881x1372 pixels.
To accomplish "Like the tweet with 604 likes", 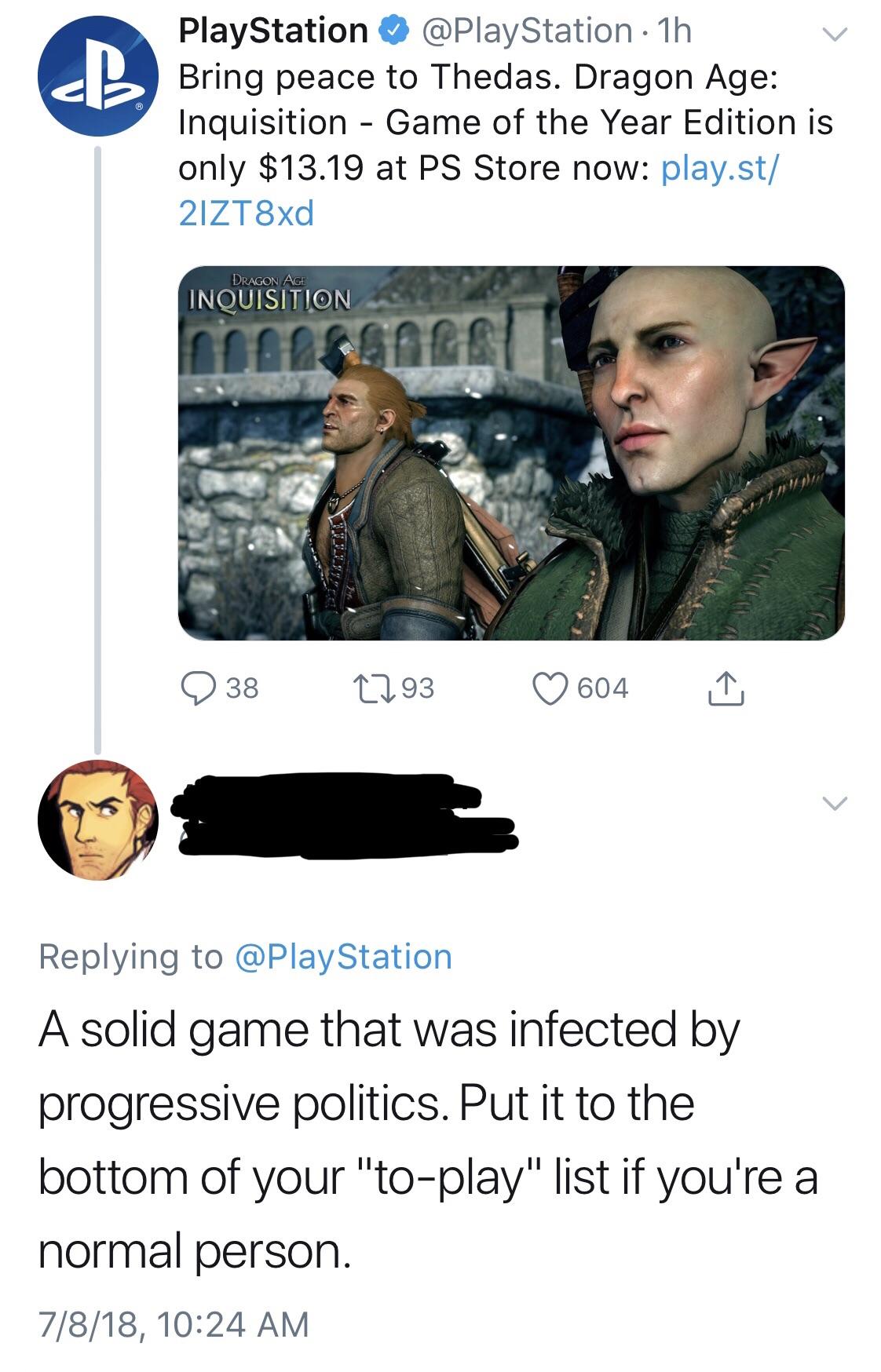I will [x=551, y=687].
